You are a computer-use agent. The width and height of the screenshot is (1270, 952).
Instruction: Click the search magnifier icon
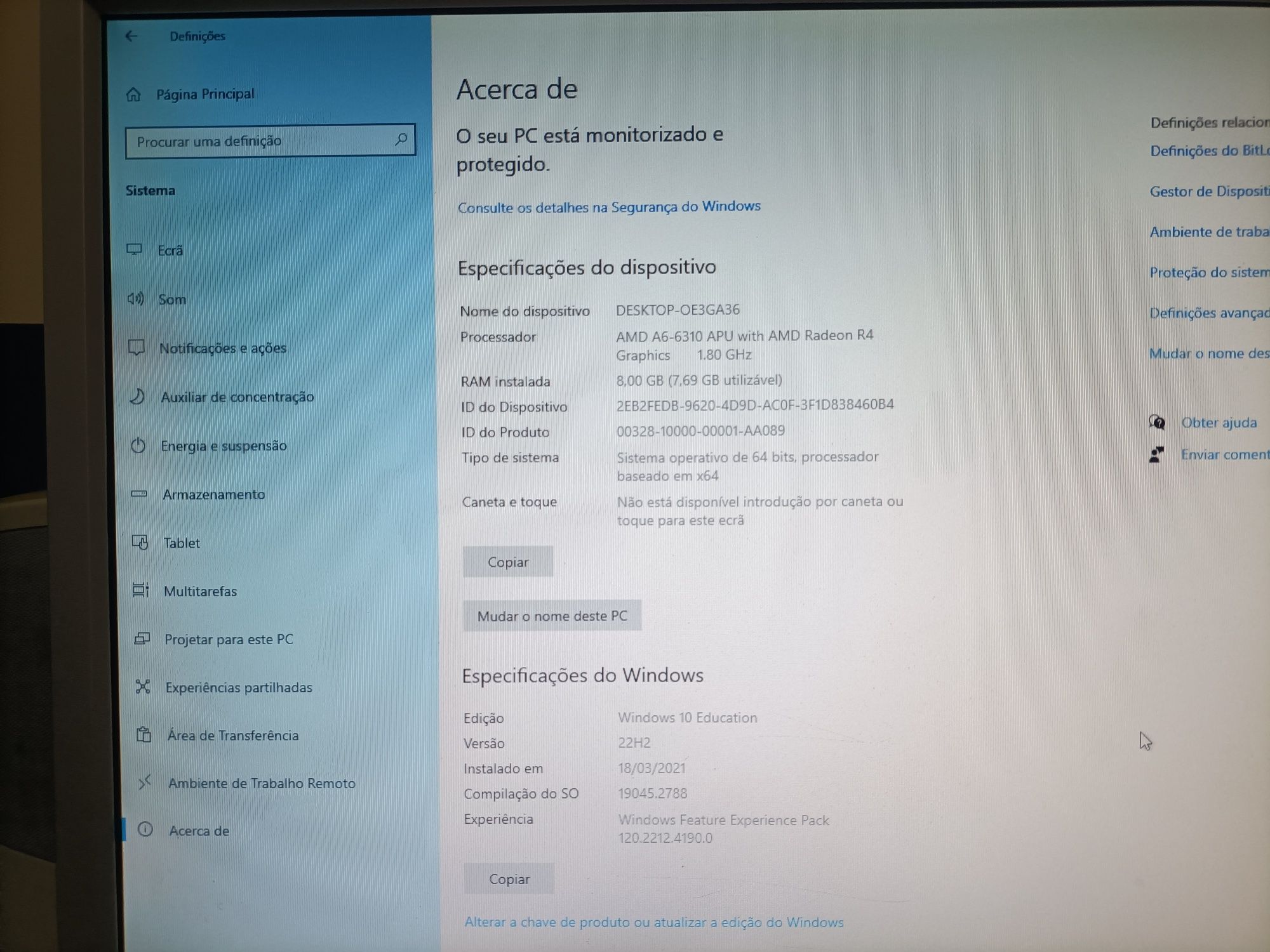click(x=401, y=139)
